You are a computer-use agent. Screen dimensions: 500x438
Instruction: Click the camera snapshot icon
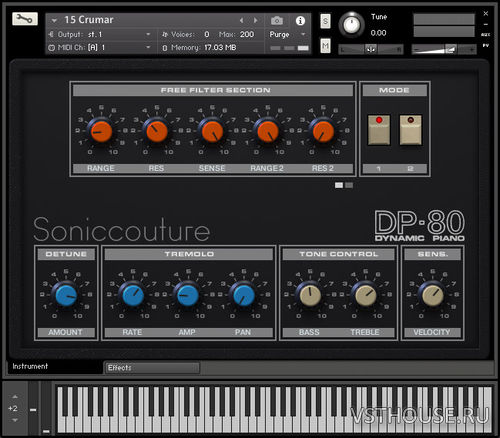277,21
